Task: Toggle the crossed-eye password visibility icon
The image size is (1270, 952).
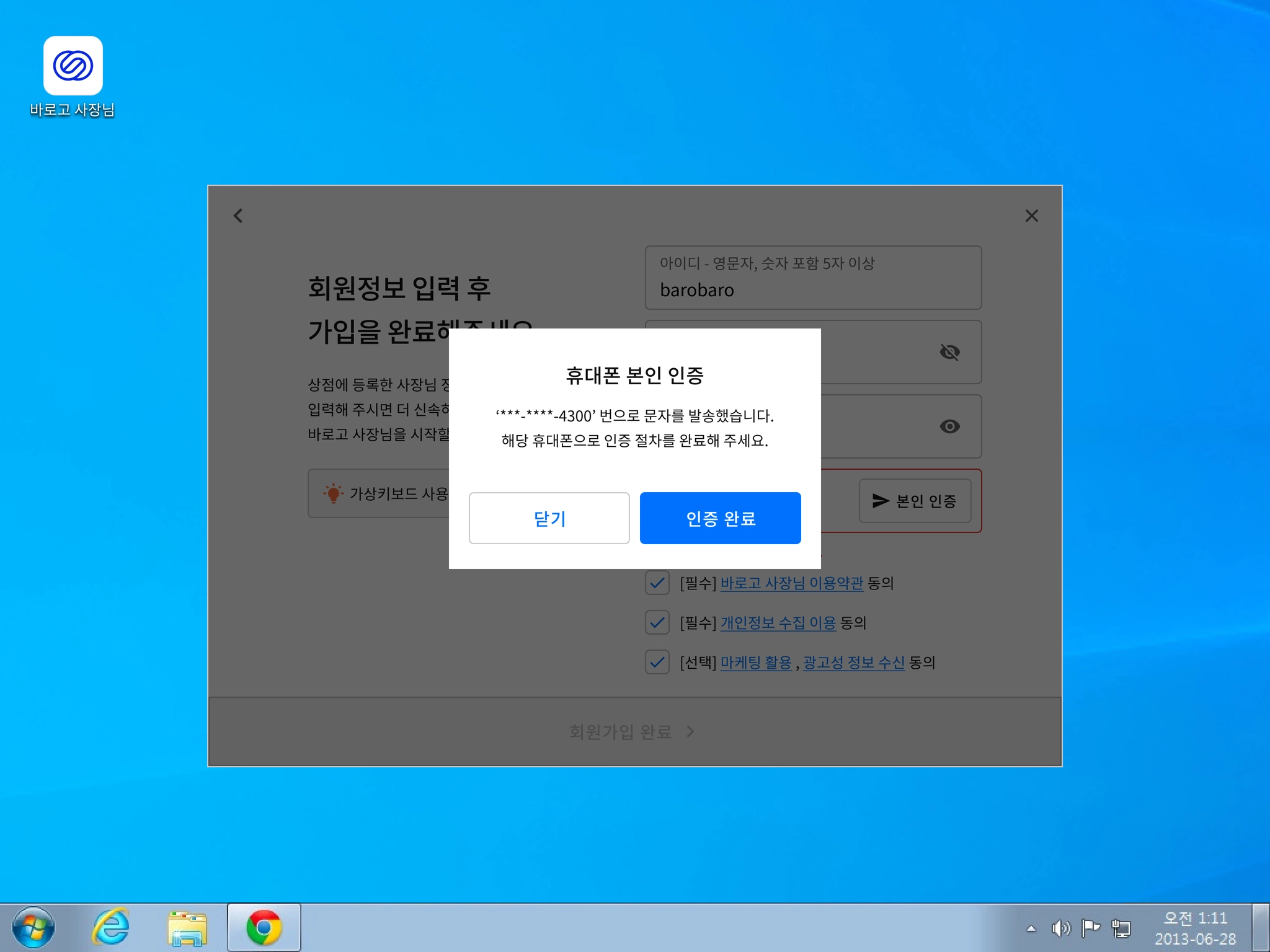Action: pyautogui.click(x=949, y=352)
